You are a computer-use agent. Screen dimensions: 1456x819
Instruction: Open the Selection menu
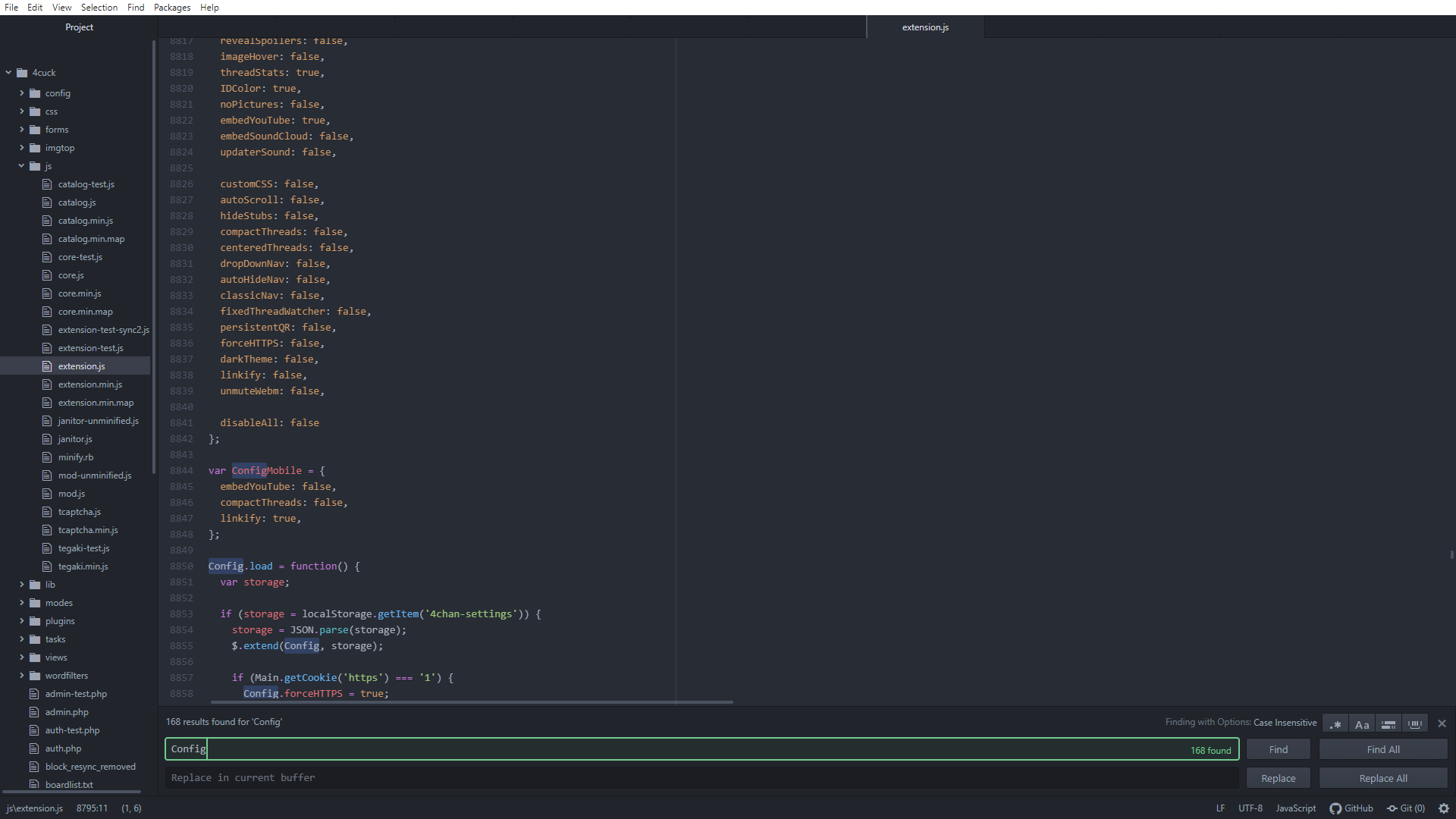[99, 8]
